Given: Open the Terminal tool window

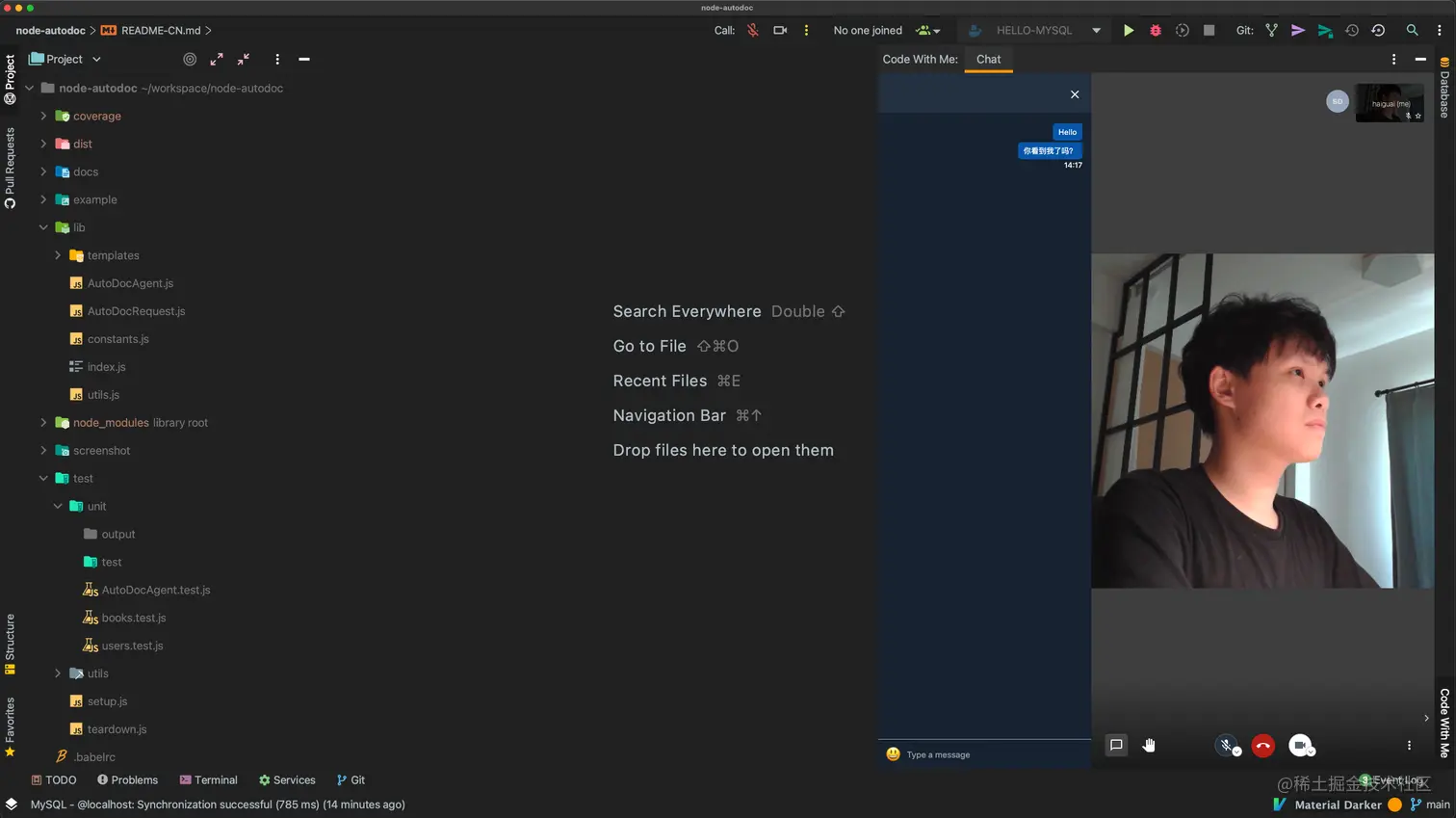Looking at the screenshot, I should click(209, 780).
